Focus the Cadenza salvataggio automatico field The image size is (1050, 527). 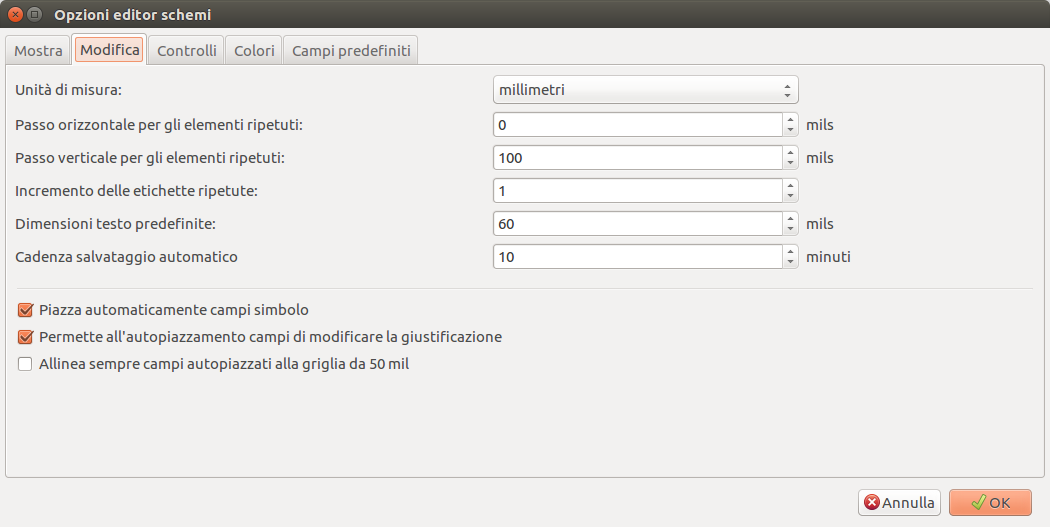point(638,256)
